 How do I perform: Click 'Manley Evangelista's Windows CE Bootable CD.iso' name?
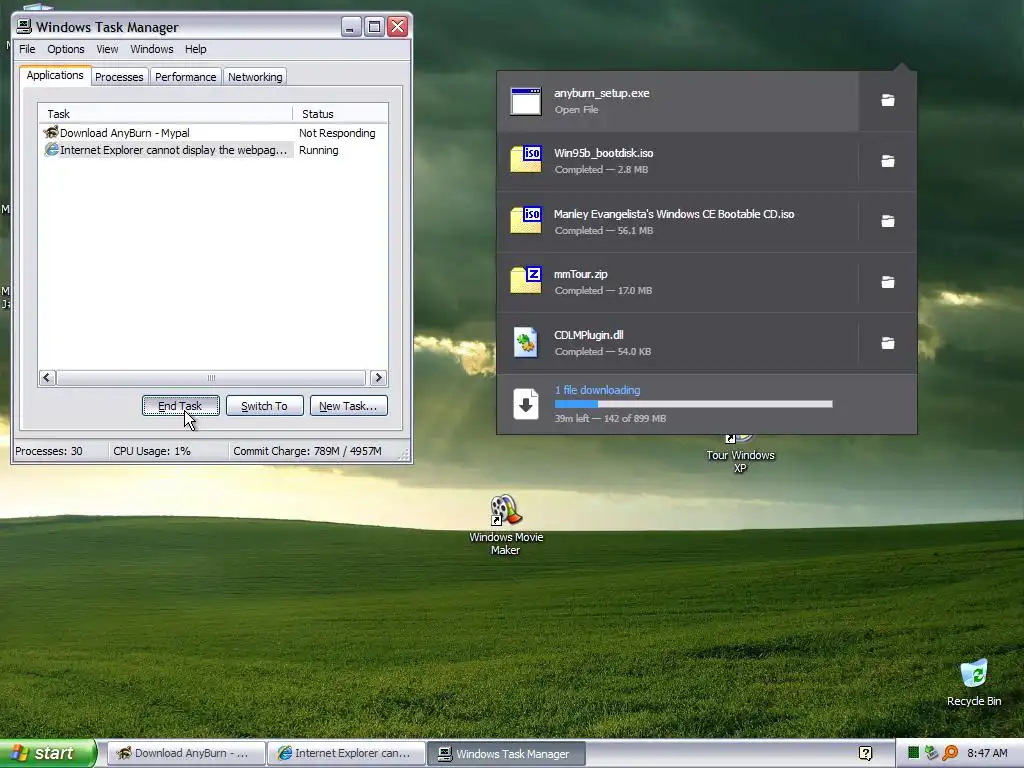674,214
